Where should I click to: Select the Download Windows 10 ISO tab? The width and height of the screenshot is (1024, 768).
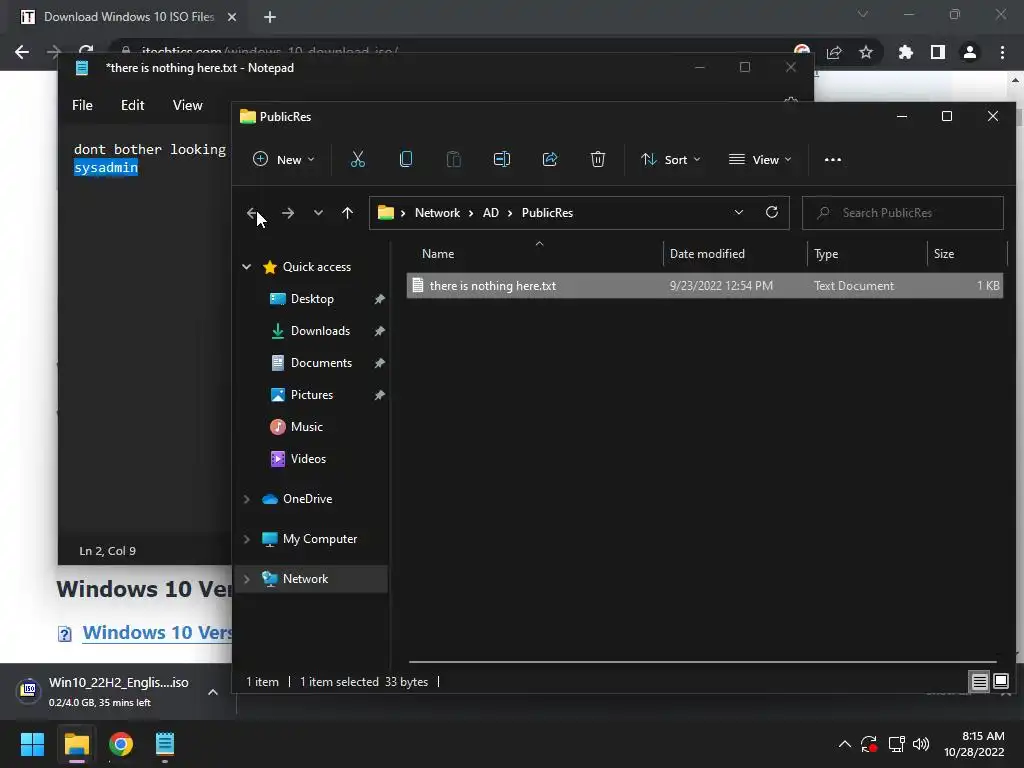(129, 17)
